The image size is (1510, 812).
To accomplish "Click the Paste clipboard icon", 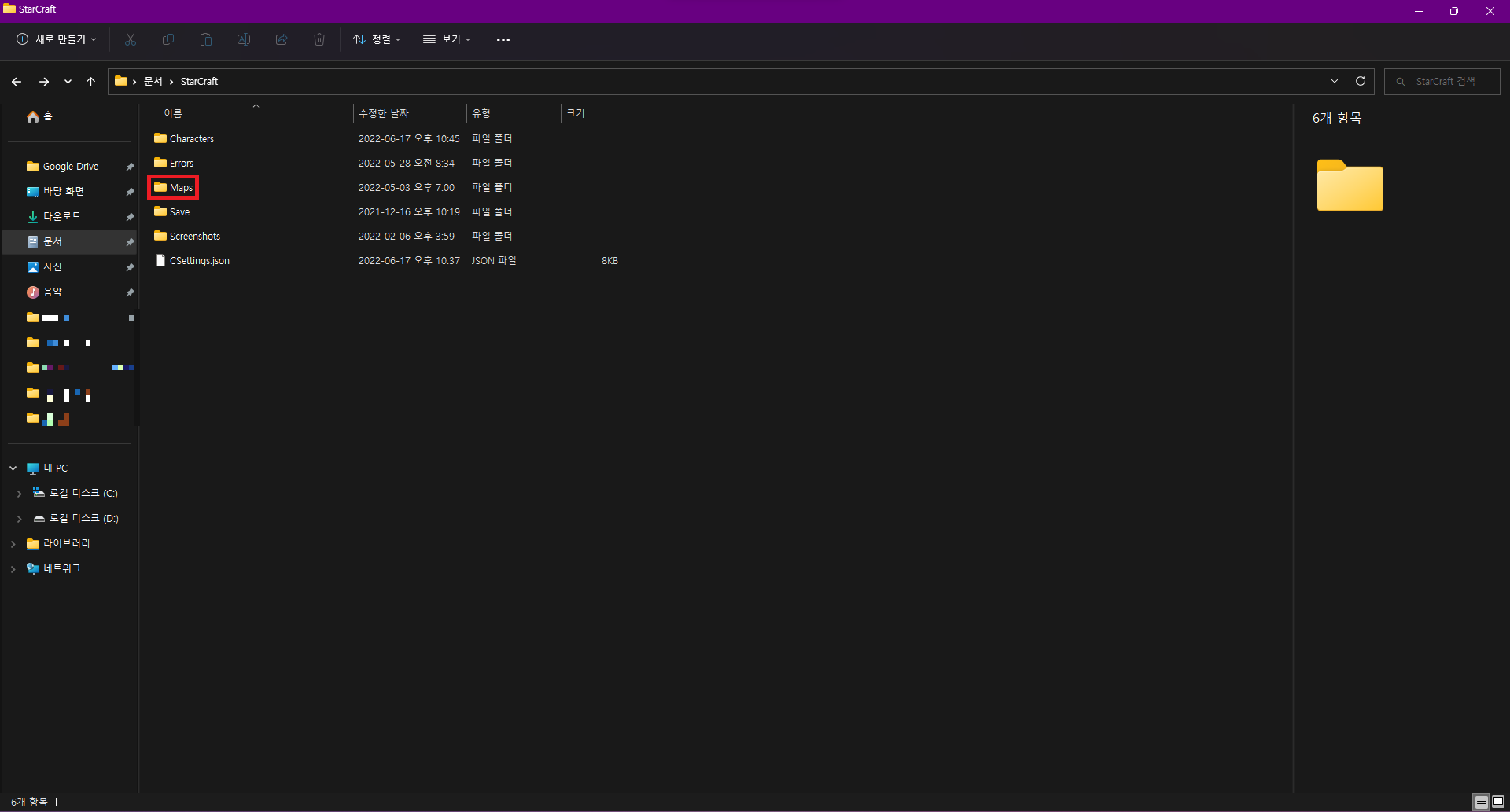I will (x=206, y=39).
